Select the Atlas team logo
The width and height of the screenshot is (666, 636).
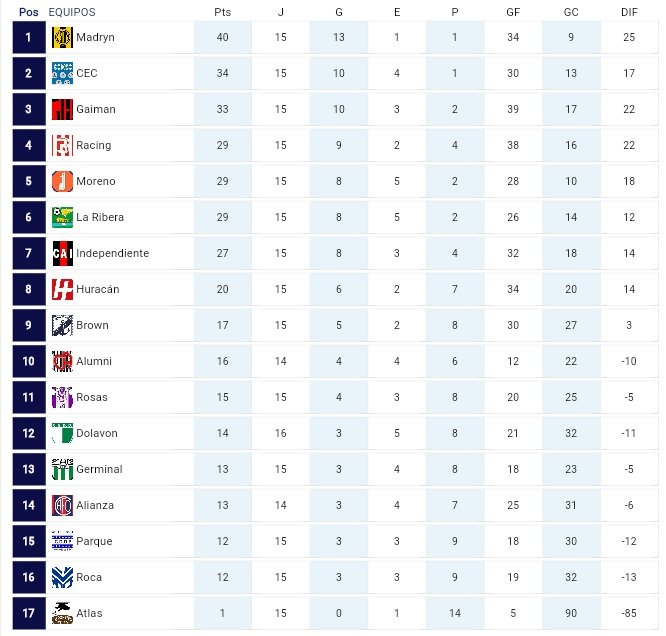[62, 613]
